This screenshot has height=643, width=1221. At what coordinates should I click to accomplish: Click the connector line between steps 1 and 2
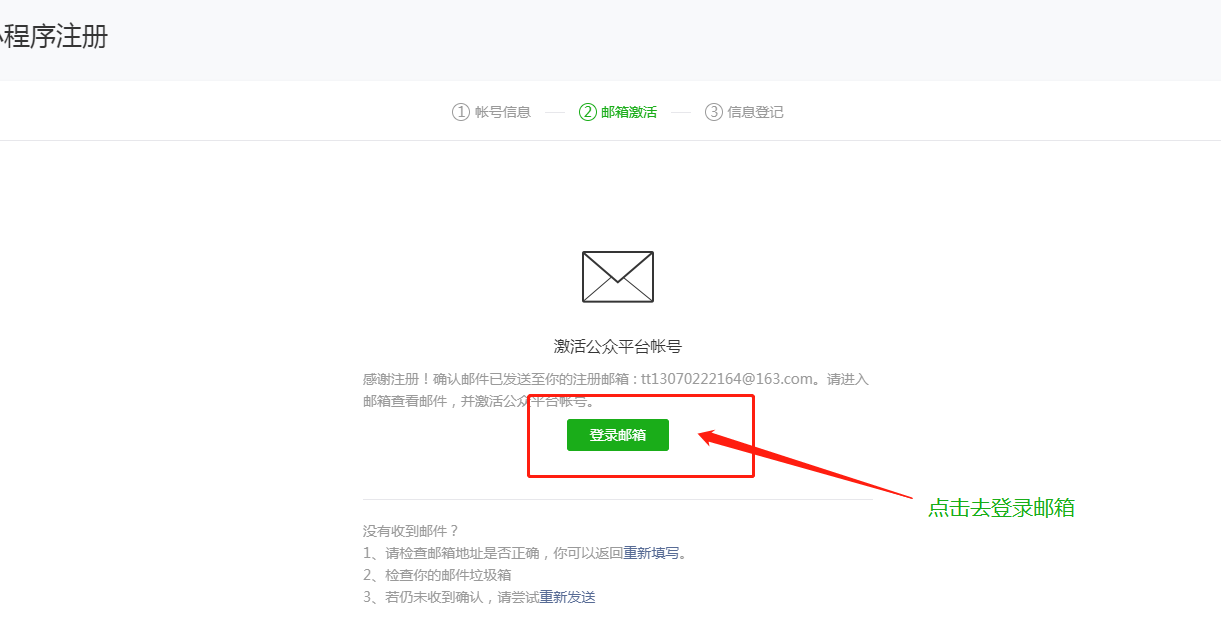coord(555,112)
